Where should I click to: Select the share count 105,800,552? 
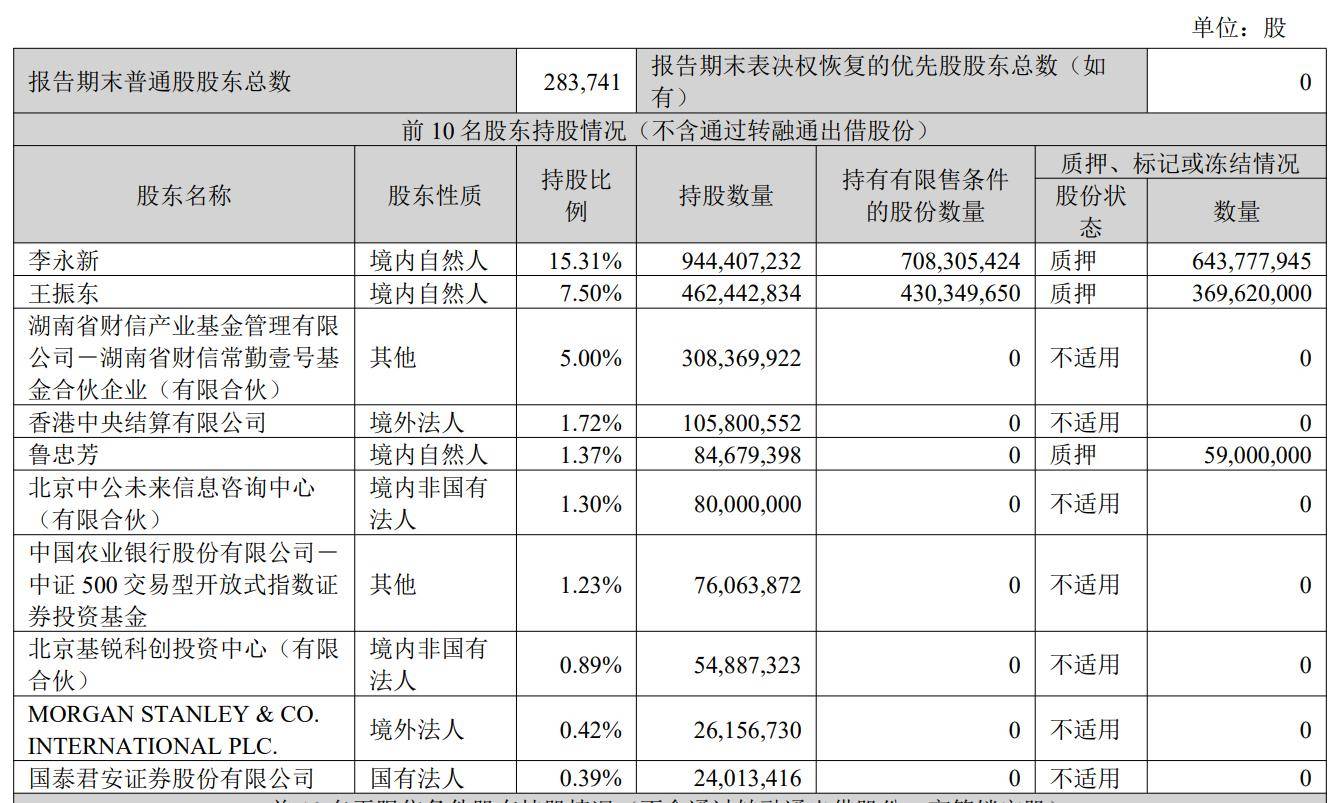[740, 422]
